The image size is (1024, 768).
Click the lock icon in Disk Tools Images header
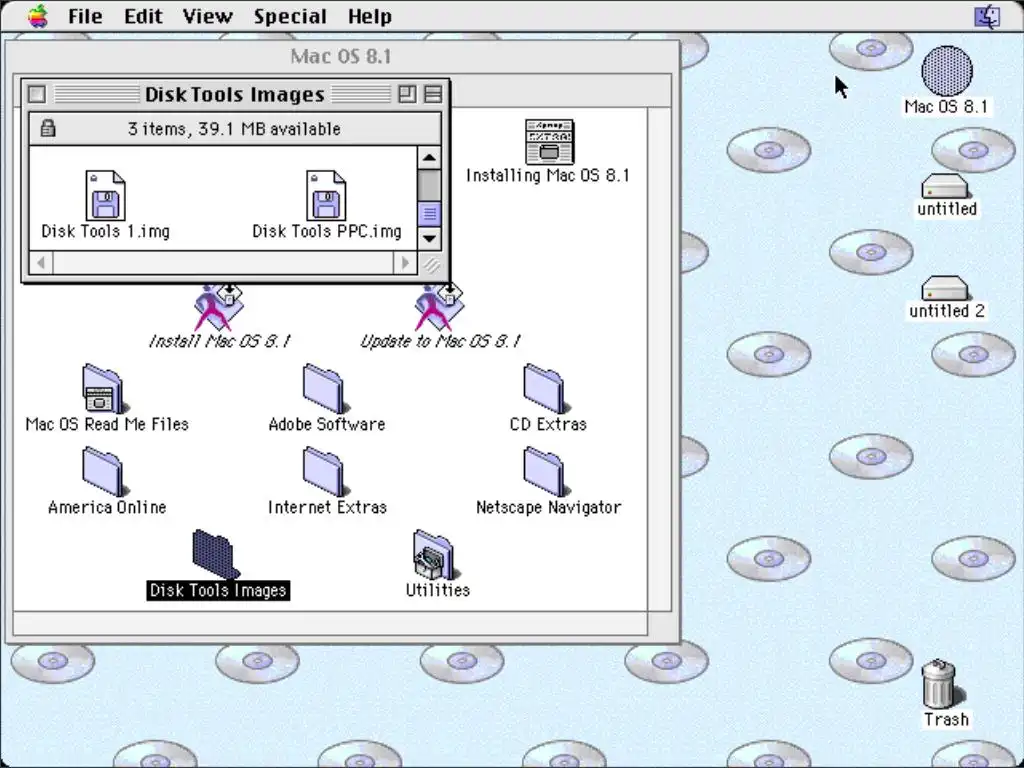point(47,128)
